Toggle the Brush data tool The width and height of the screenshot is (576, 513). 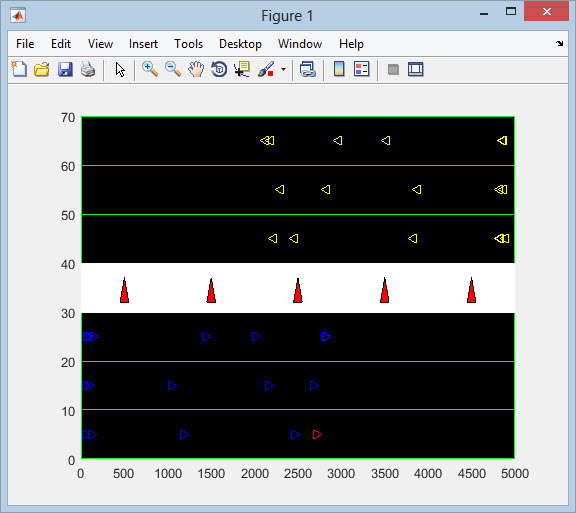tap(266, 69)
